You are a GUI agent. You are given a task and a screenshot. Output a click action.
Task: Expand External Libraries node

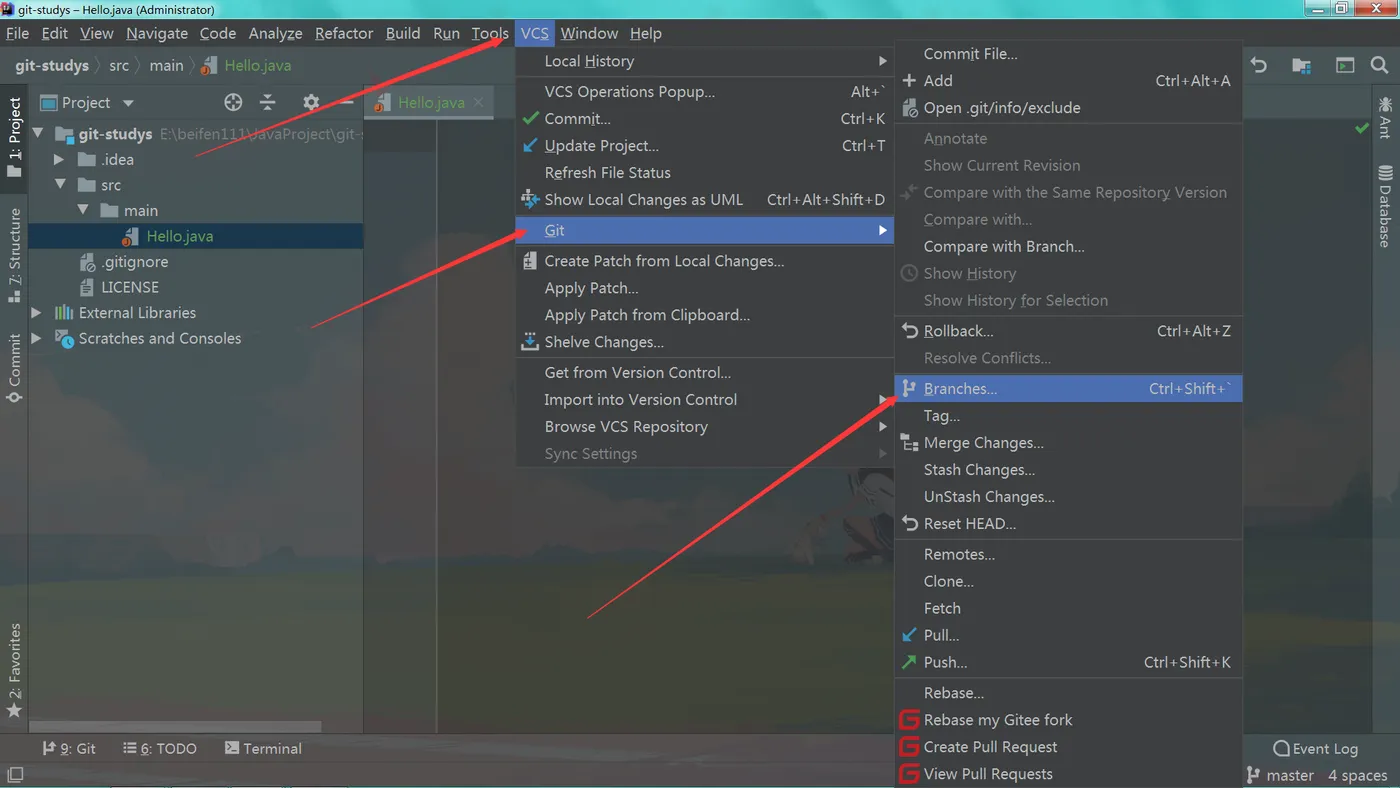point(38,312)
